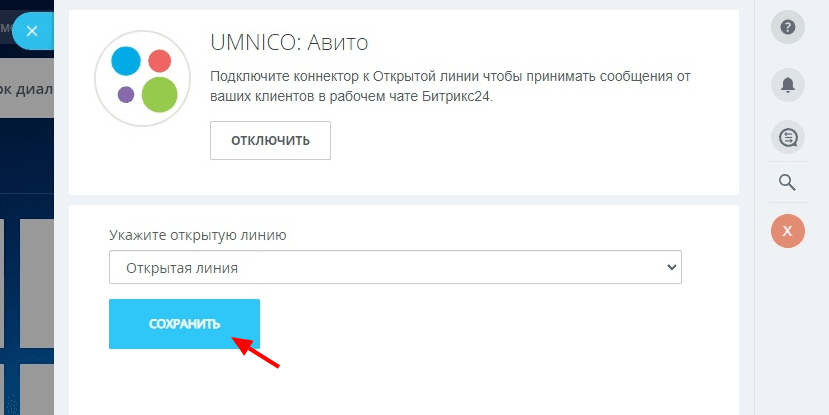Click the blue circle in the Avito logo

click(x=126, y=61)
